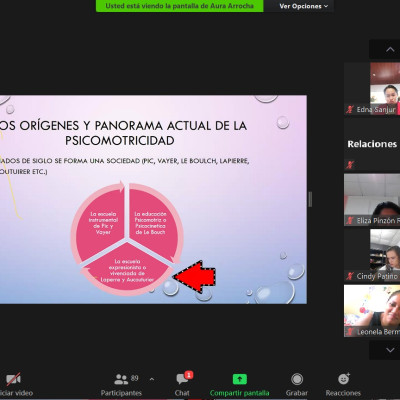Grab the divider handle beside shared screen
The image size is (400, 400).
tap(310, 199)
